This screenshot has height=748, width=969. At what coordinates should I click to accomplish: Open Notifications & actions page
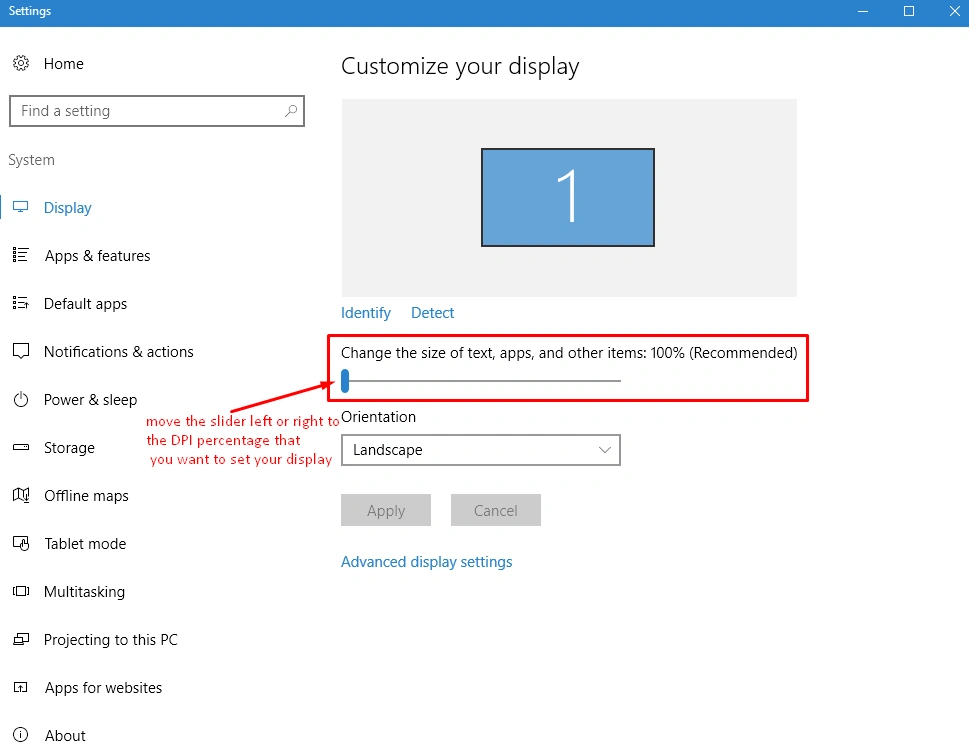(x=119, y=352)
